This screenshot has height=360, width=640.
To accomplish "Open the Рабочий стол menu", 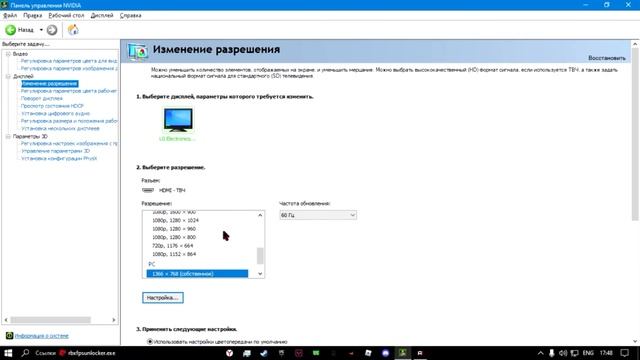I will (66, 15).
